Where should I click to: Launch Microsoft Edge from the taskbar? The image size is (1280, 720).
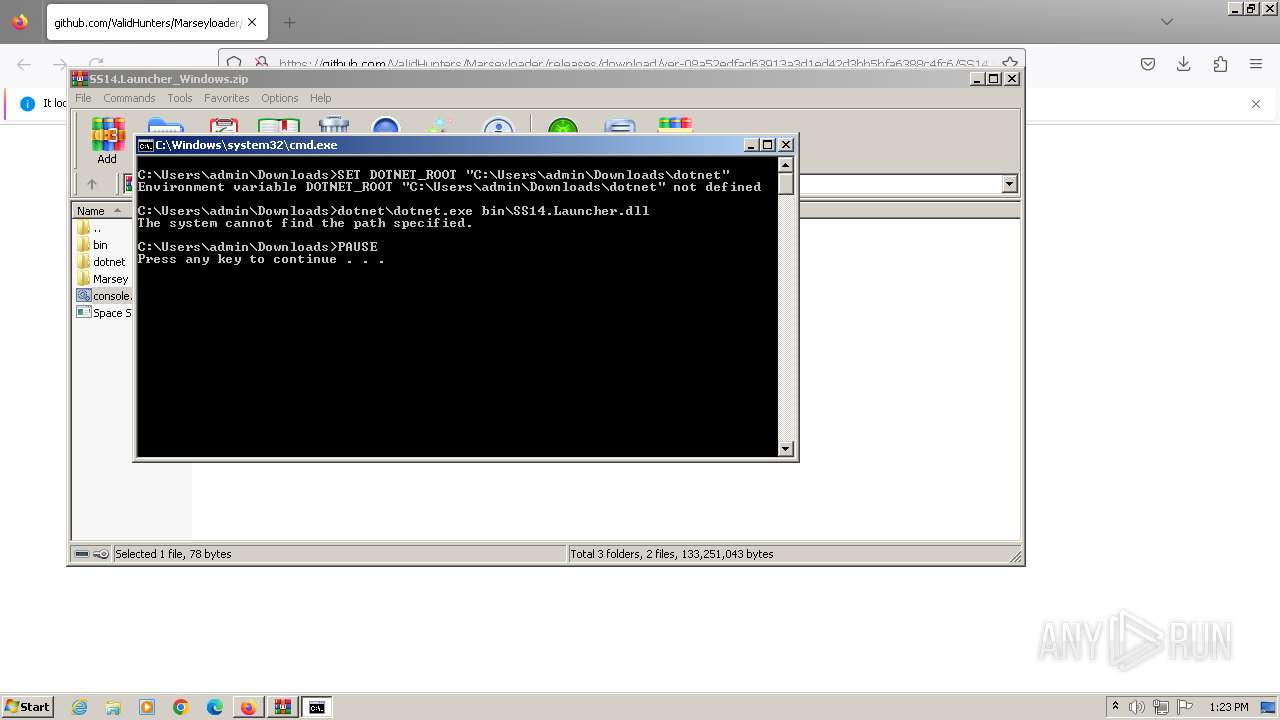point(215,707)
